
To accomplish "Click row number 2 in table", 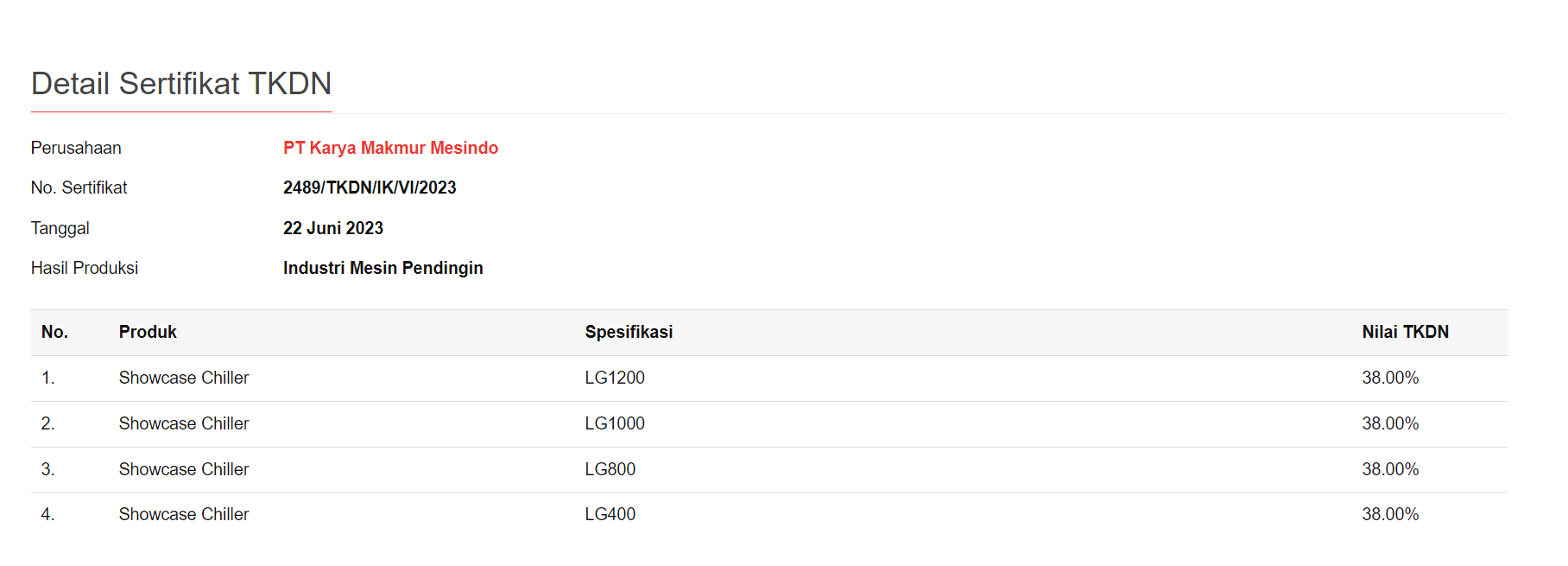I will click(x=47, y=423).
